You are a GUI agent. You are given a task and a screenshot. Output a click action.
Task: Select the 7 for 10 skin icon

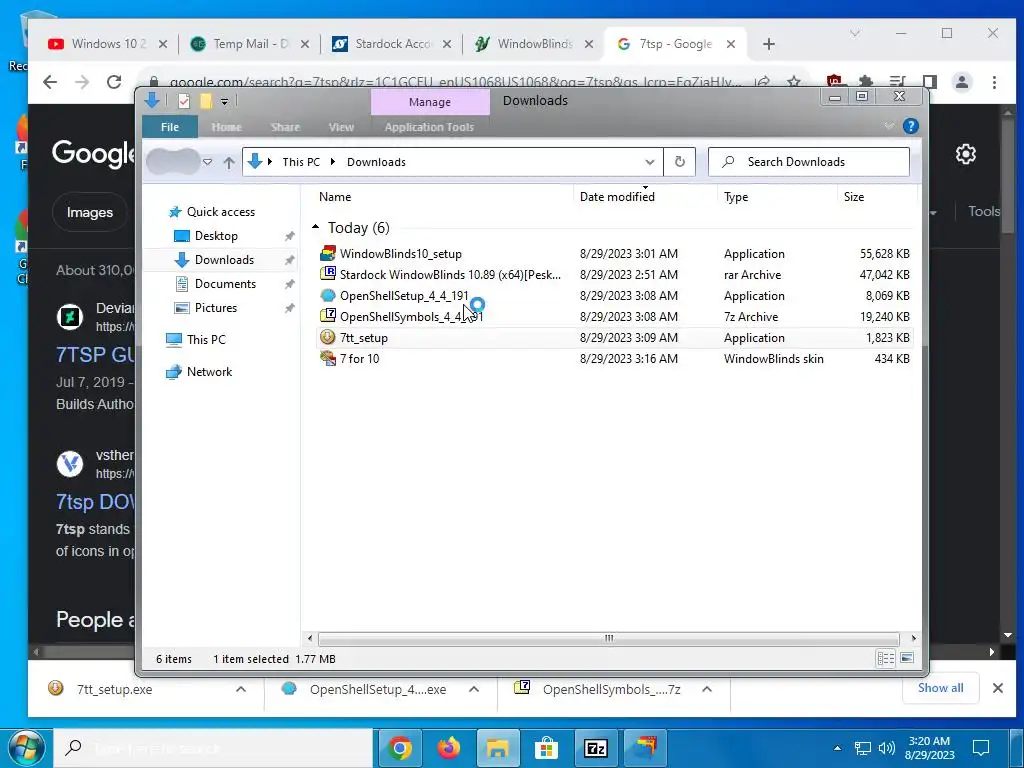[328, 359]
